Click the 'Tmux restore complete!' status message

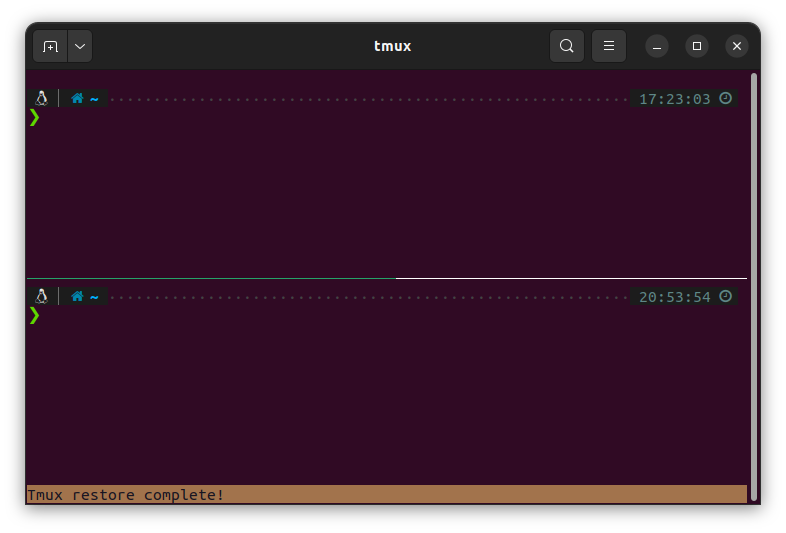pyautogui.click(x=125, y=495)
